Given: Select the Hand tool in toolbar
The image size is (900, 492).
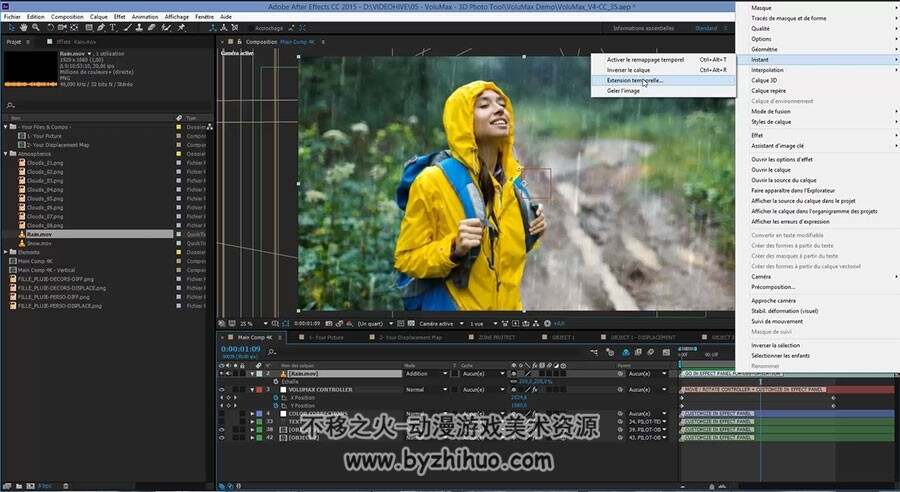Looking at the screenshot, I should click(x=24, y=28).
